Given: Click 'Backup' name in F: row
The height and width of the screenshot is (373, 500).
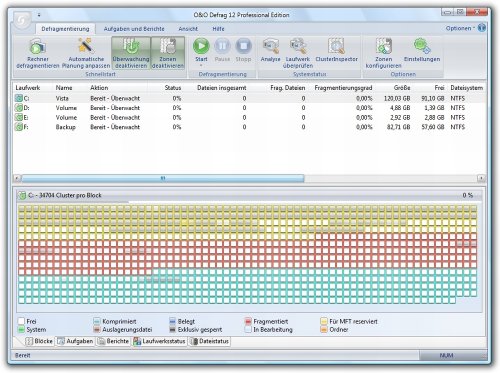Looking at the screenshot, I should pyautogui.click(x=66, y=127).
